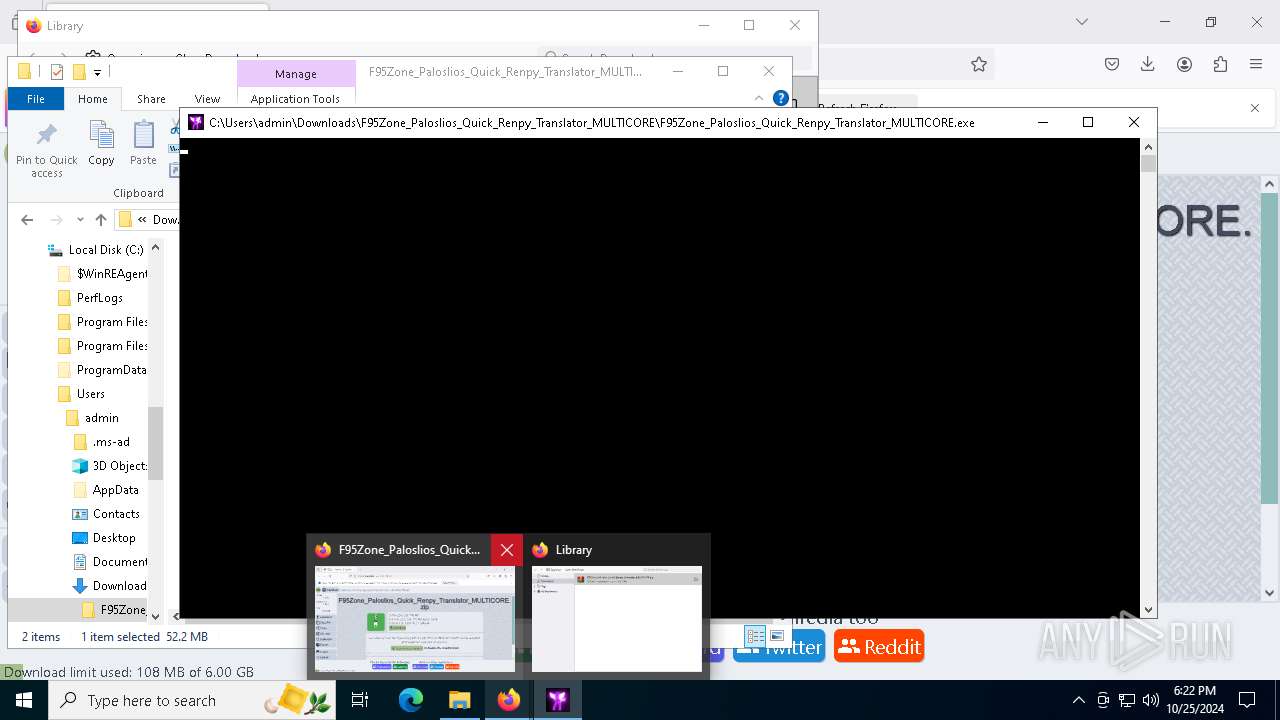This screenshot has height=720, width=1280.
Task: Launch Microsoft Edge from taskbar
Action: [411, 700]
